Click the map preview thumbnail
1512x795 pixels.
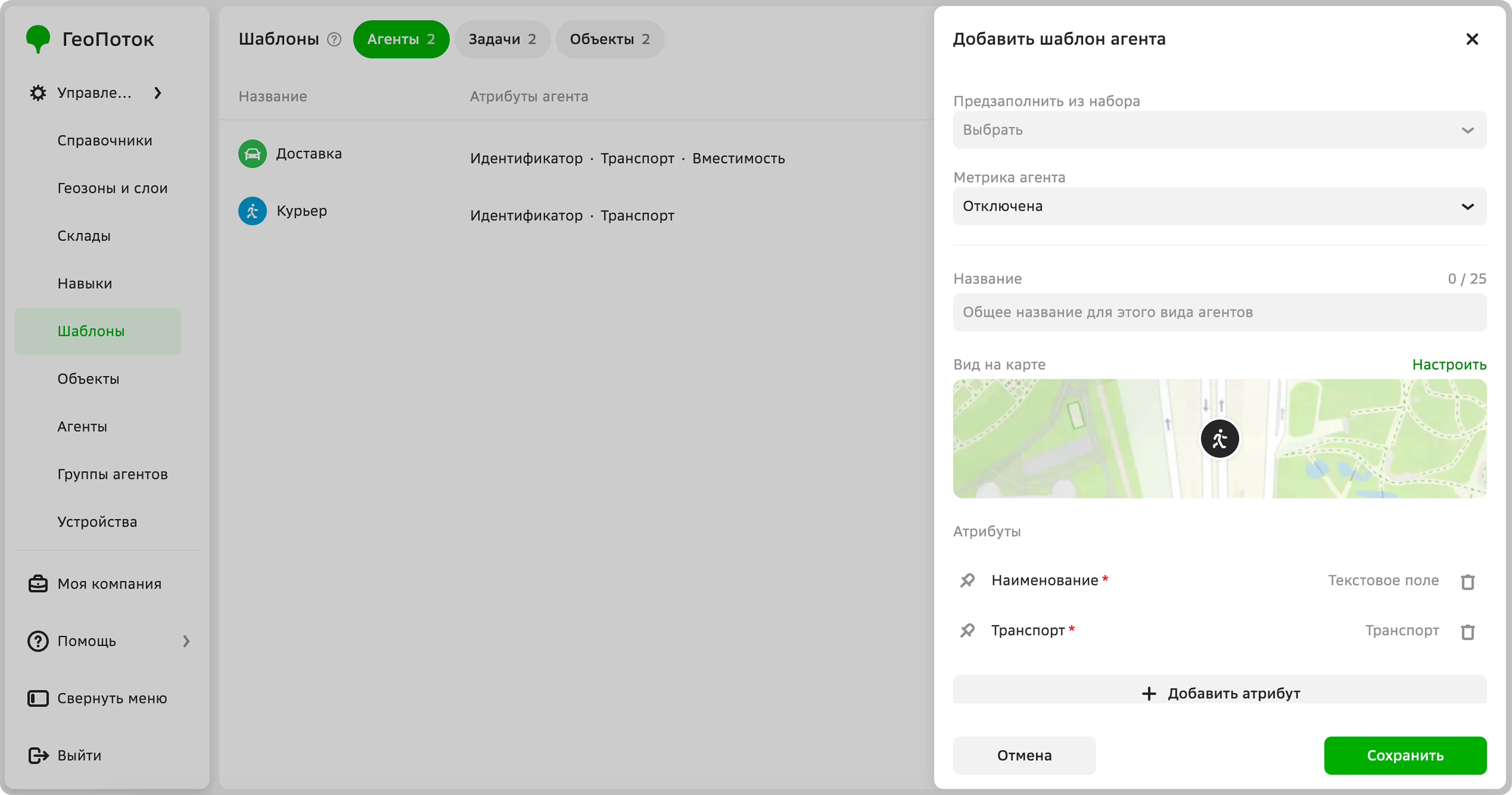1220,439
